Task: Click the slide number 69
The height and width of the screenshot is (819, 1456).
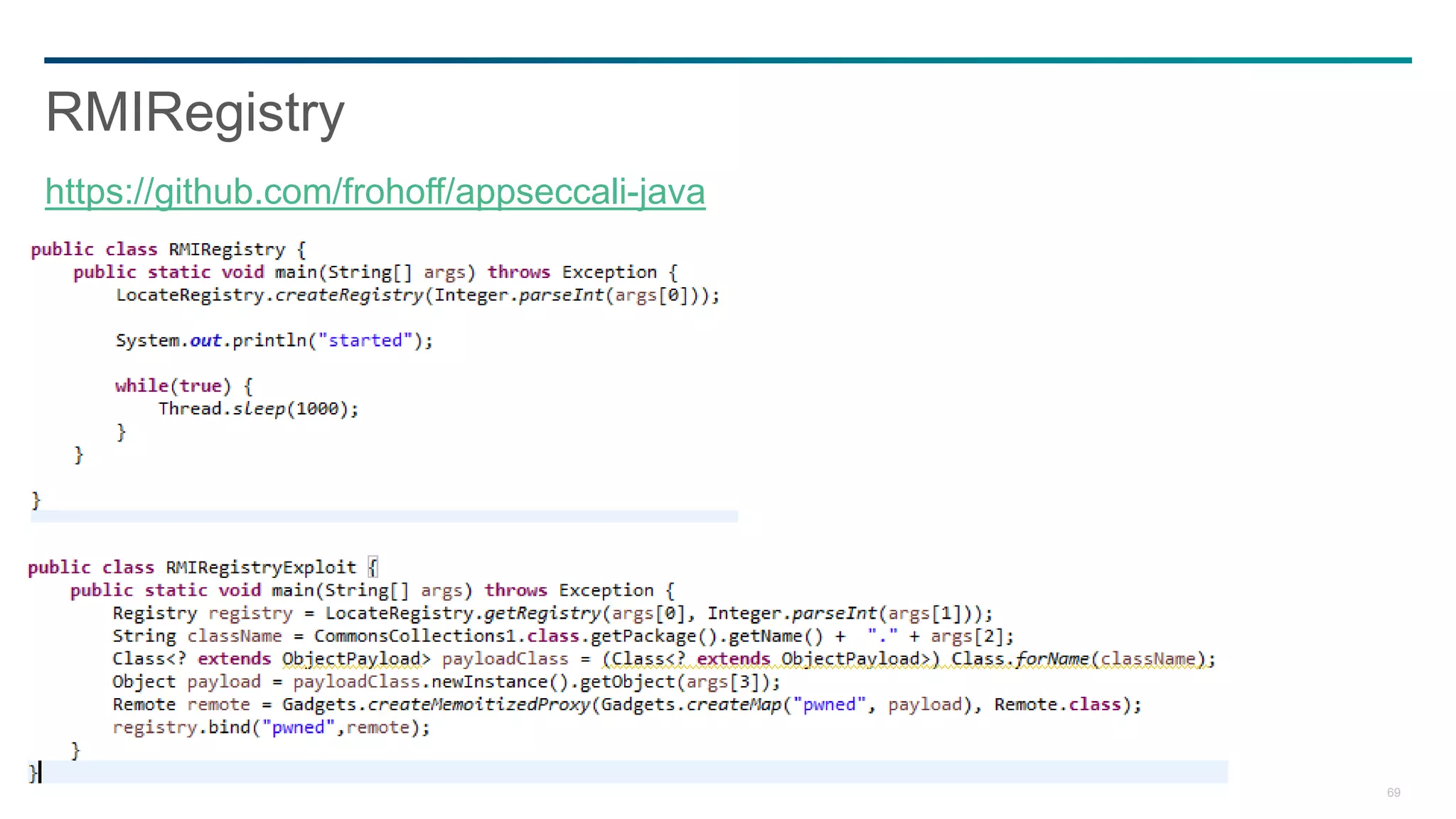Action: pyautogui.click(x=1393, y=793)
